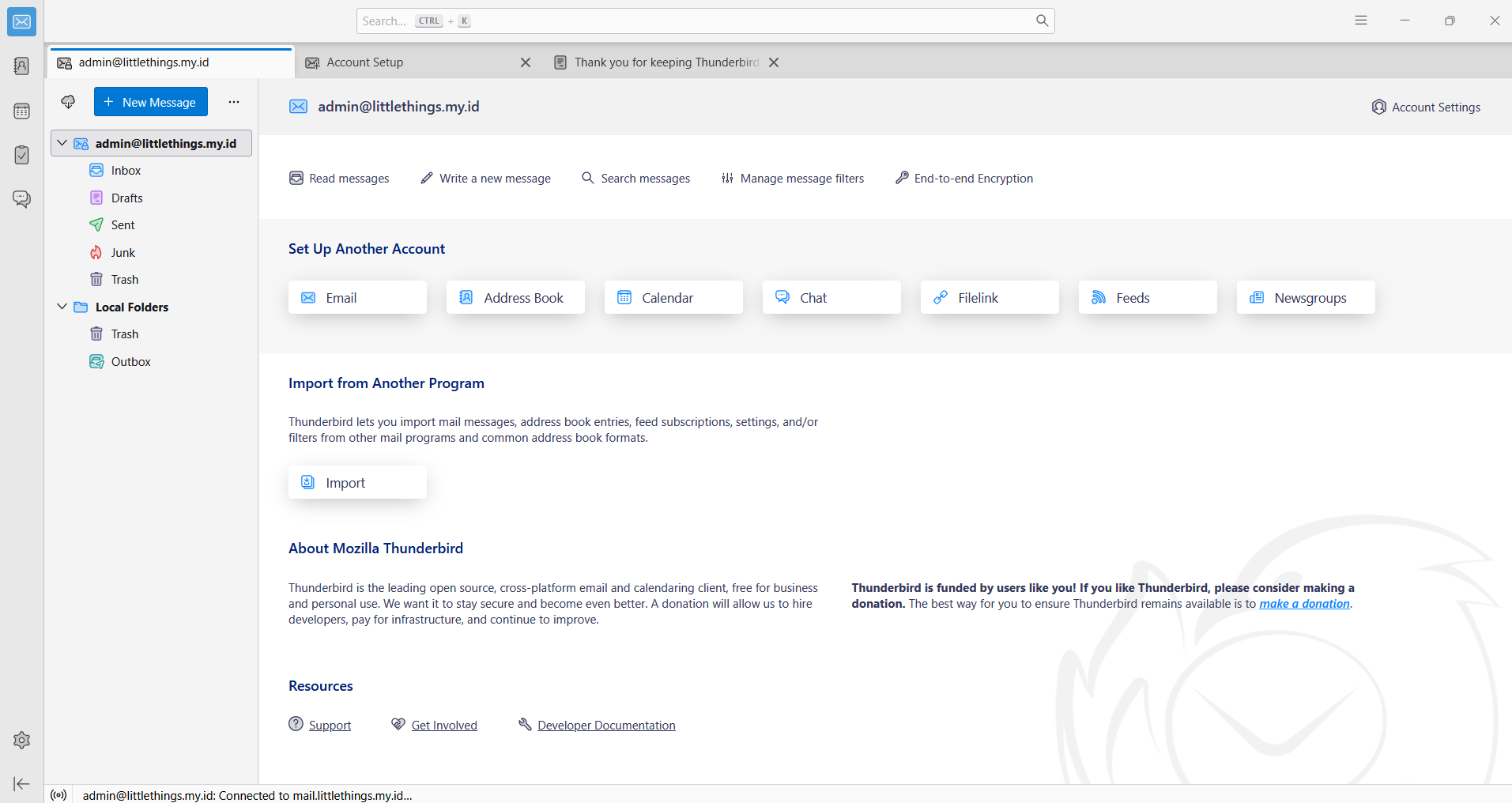Open the Sent folder
This screenshot has width=1512, height=803.
pos(152,225)
